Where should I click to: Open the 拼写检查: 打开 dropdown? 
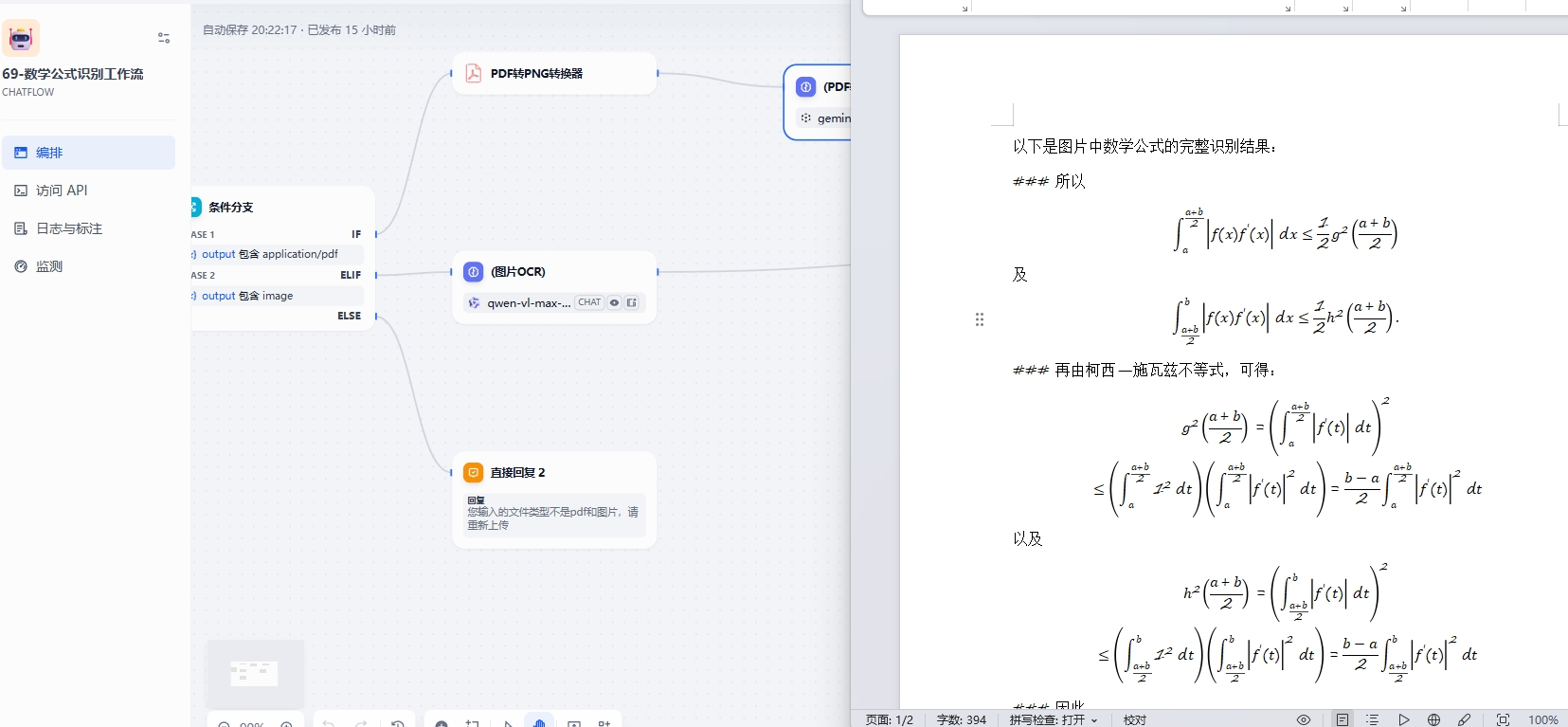(x=1054, y=719)
